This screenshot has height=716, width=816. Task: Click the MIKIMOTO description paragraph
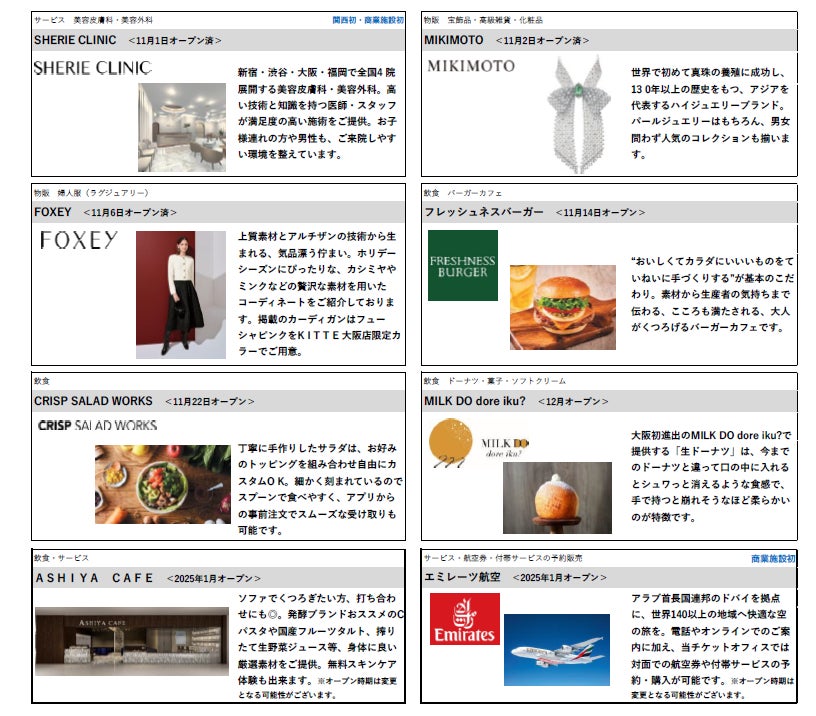[x=711, y=113]
